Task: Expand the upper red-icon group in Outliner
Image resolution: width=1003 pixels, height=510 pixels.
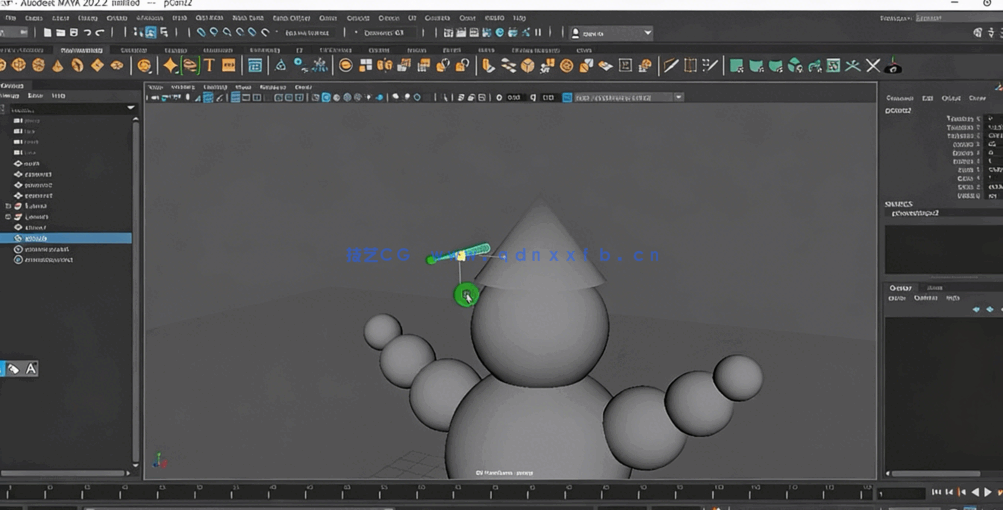Action: click(8, 206)
